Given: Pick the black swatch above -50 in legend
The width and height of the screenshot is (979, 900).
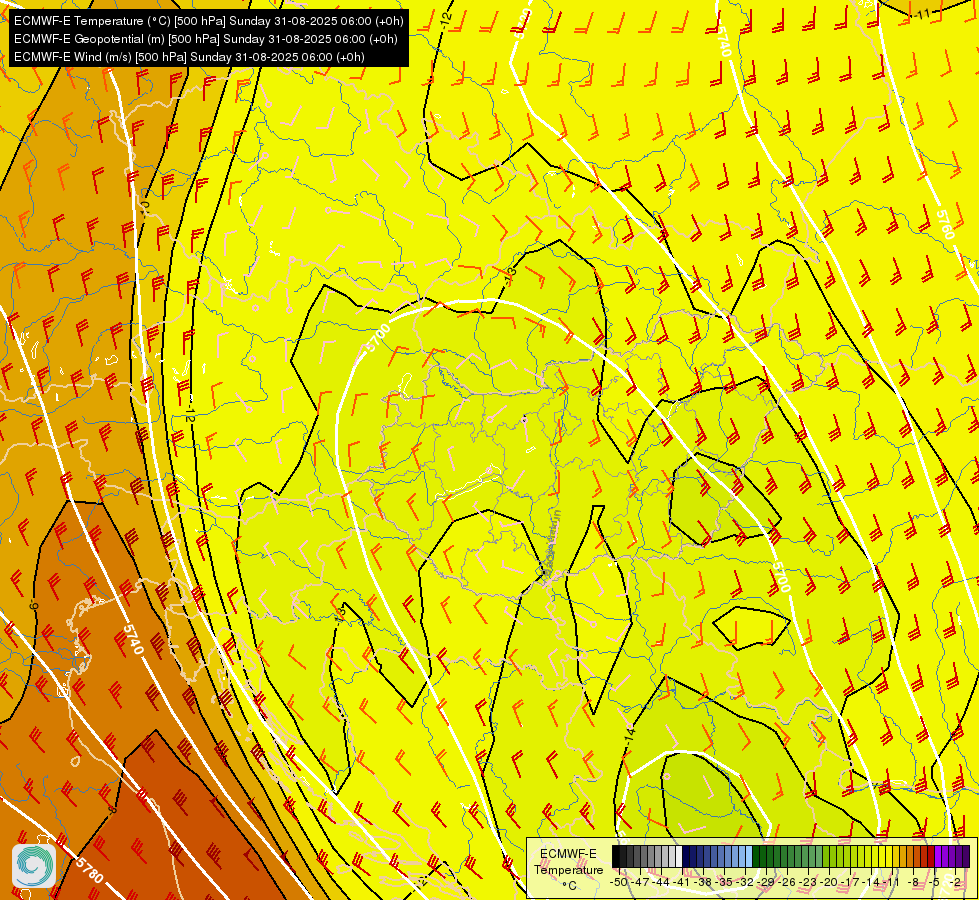Looking at the screenshot, I should [x=616, y=857].
